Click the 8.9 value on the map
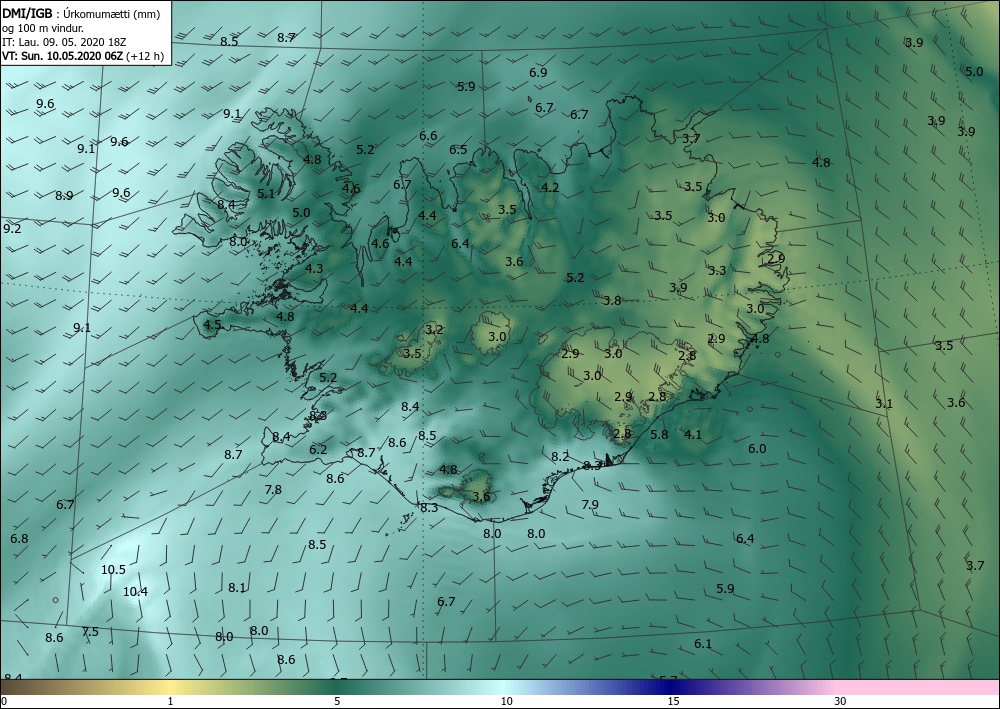 point(64,196)
